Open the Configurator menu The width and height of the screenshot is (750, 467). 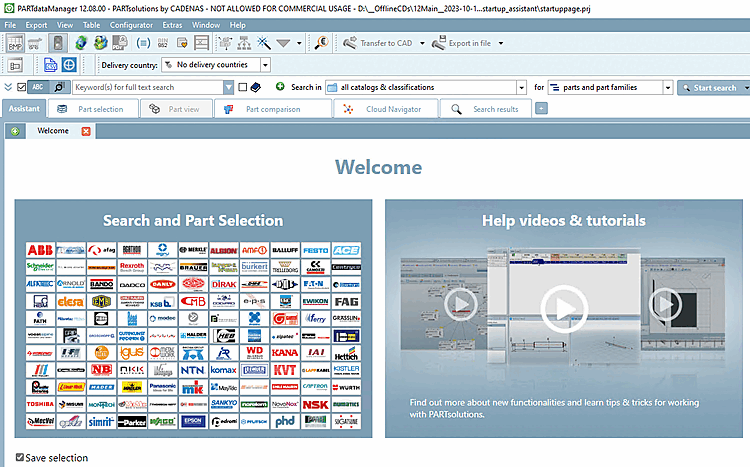131,24
